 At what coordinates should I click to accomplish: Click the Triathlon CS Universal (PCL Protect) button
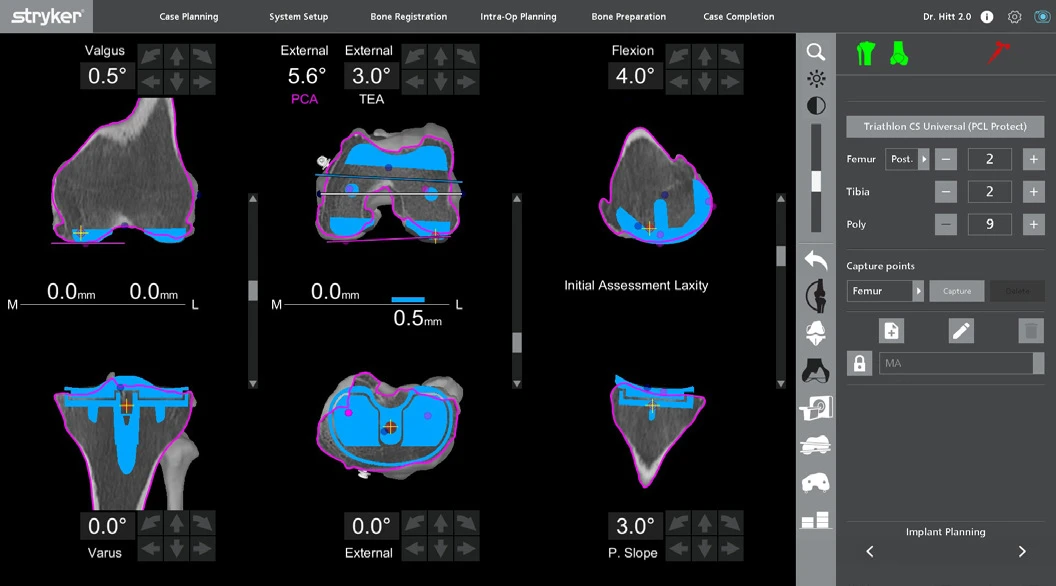coord(945,127)
